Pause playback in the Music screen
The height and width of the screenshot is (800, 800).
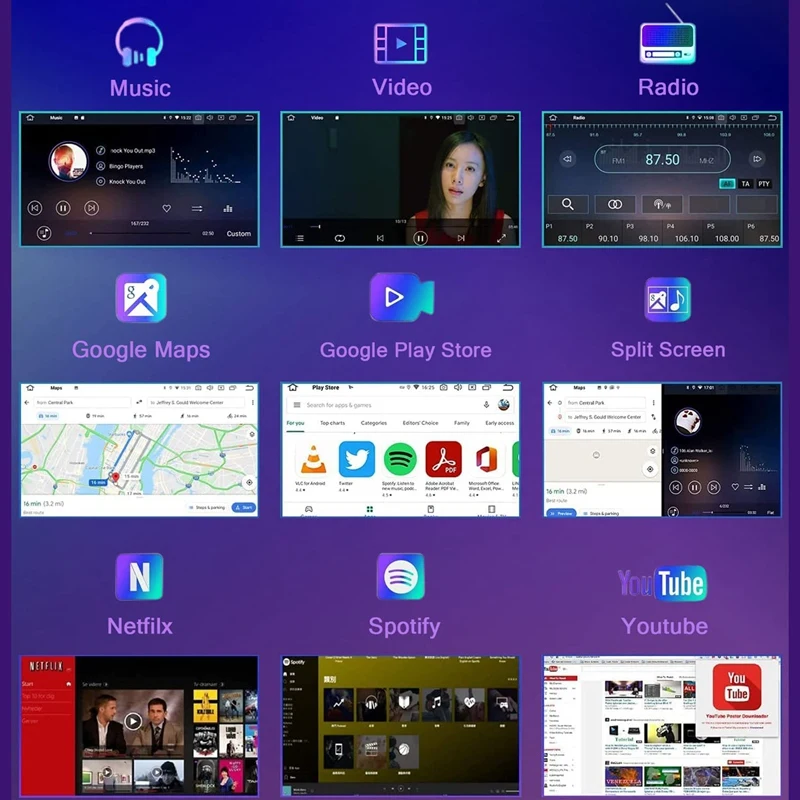[x=63, y=208]
